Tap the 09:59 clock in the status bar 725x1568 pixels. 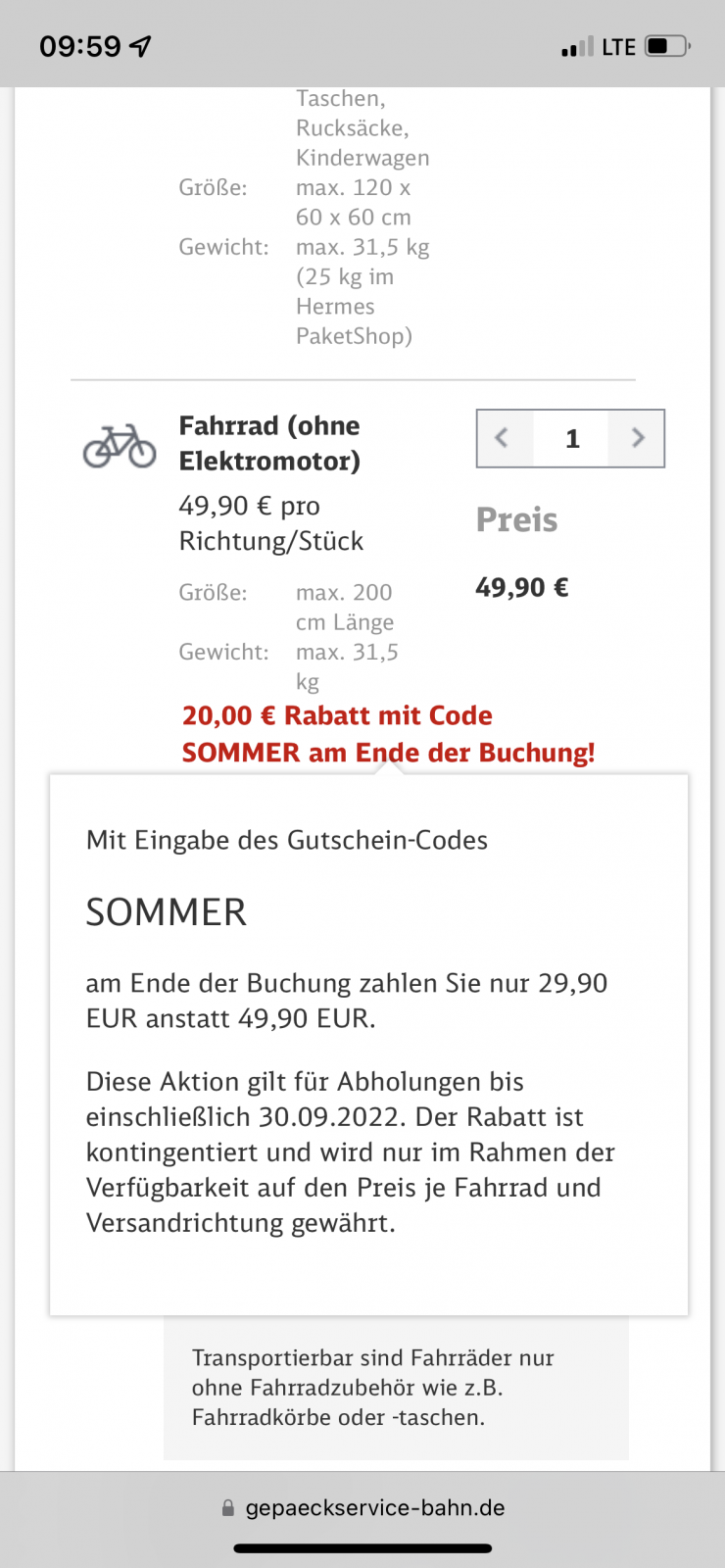point(80,46)
